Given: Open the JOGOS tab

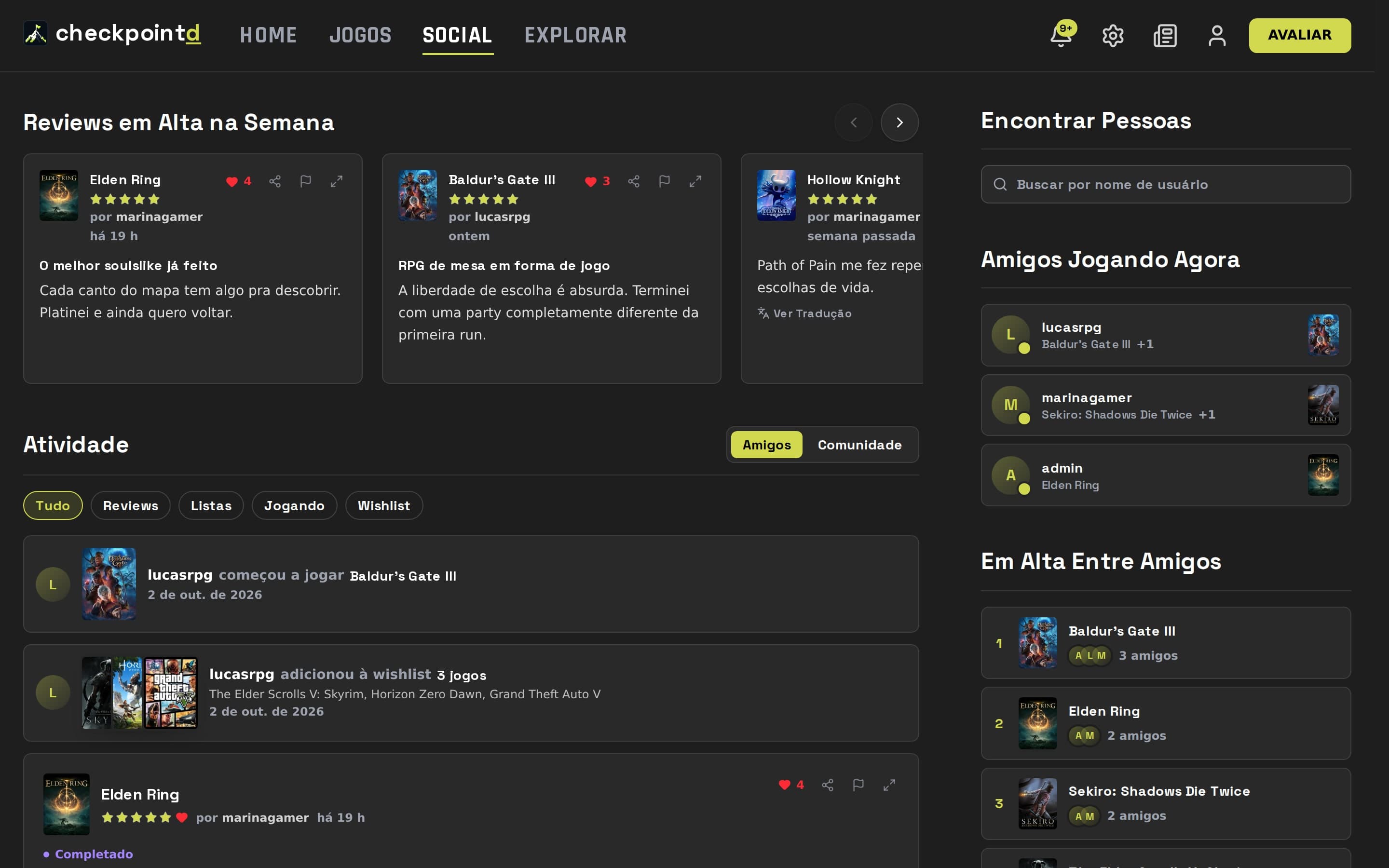Looking at the screenshot, I should (x=360, y=36).
